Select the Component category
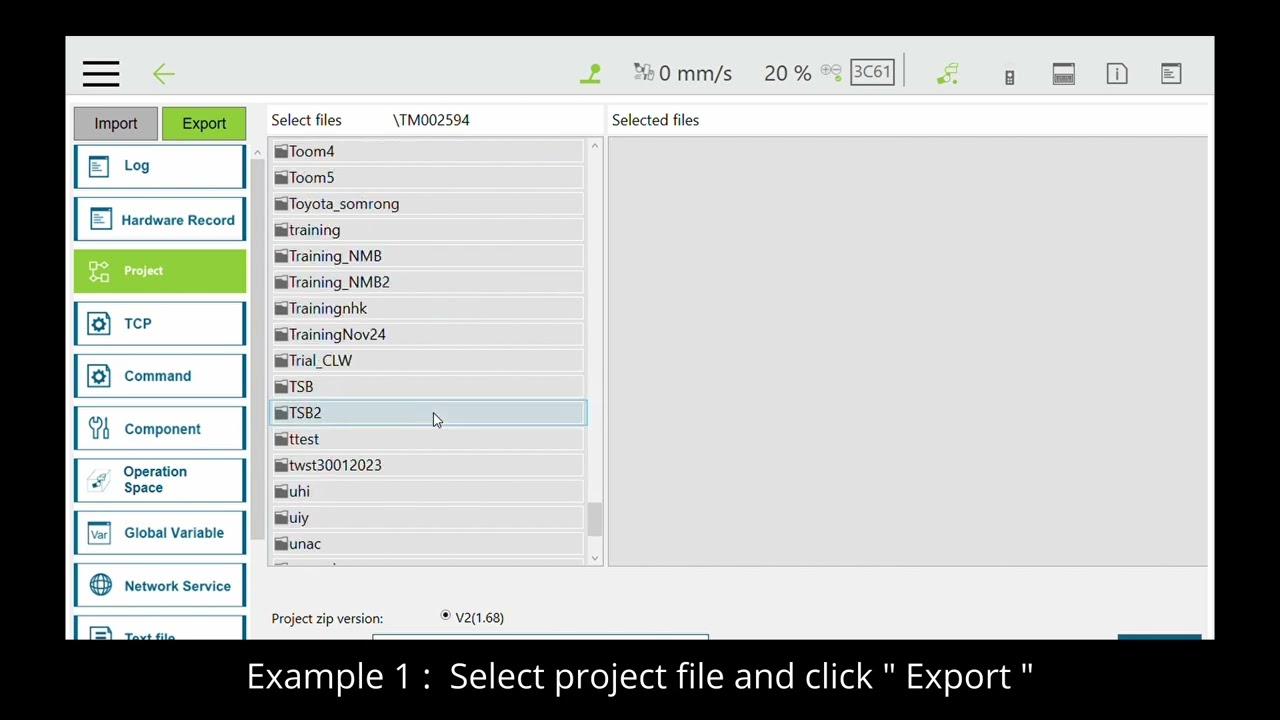Image resolution: width=1280 pixels, height=720 pixels. tap(160, 429)
